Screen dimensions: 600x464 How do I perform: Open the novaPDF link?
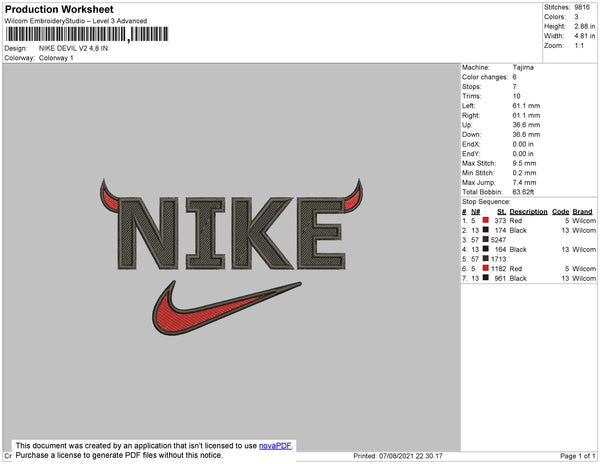[275, 446]
